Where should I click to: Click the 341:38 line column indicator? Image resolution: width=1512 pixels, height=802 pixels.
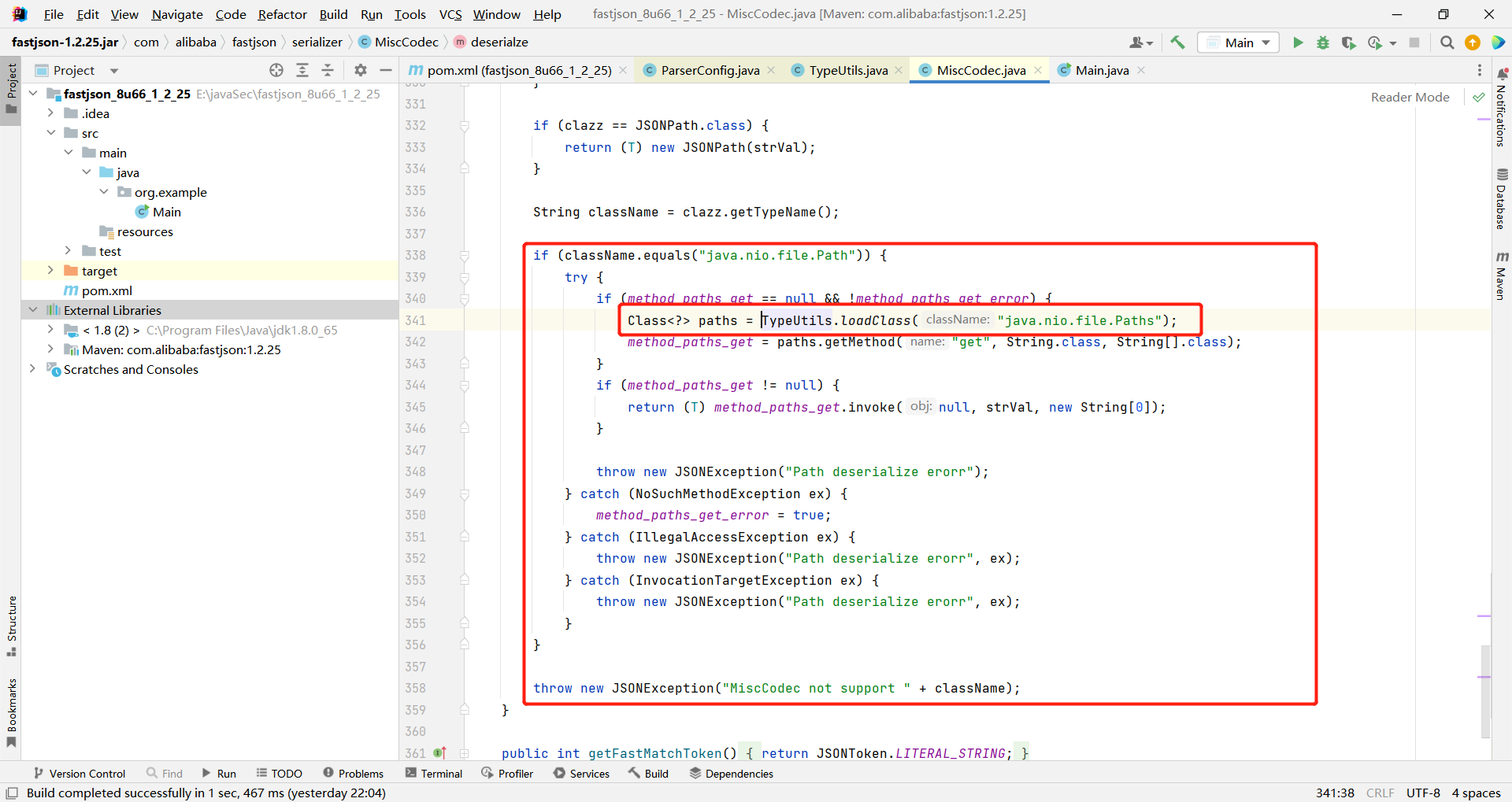1335,793
